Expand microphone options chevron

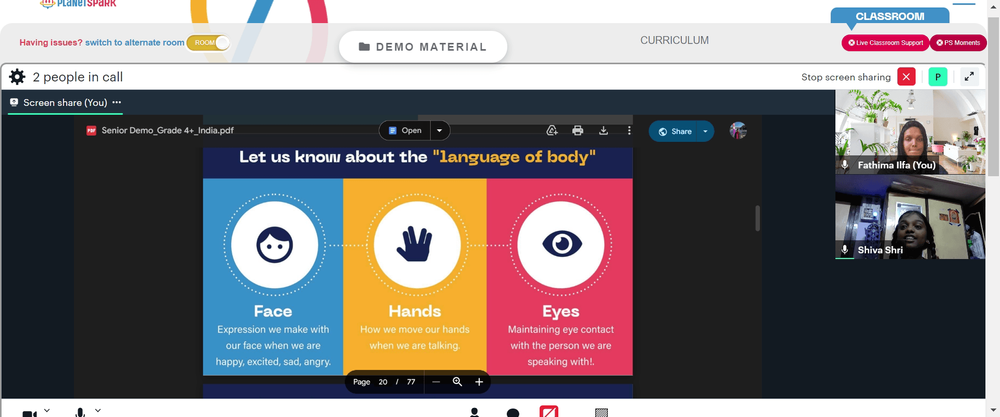tap(98, 410)
